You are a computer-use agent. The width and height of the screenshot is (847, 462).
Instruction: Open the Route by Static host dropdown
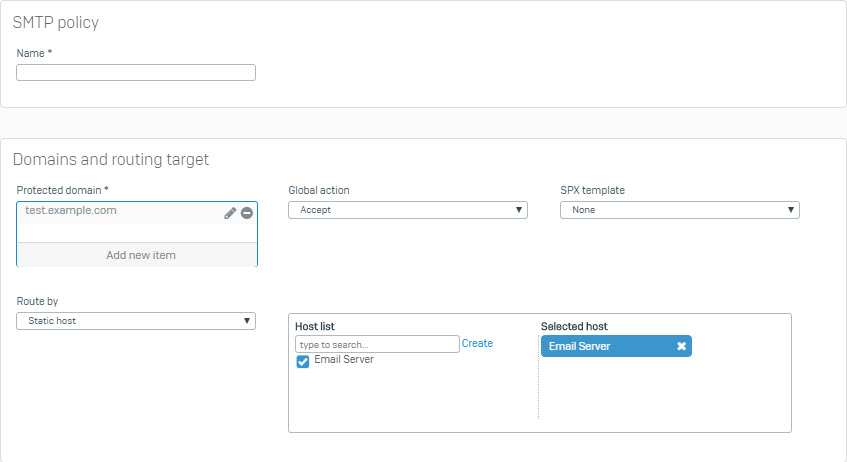[x=136, y=320]
